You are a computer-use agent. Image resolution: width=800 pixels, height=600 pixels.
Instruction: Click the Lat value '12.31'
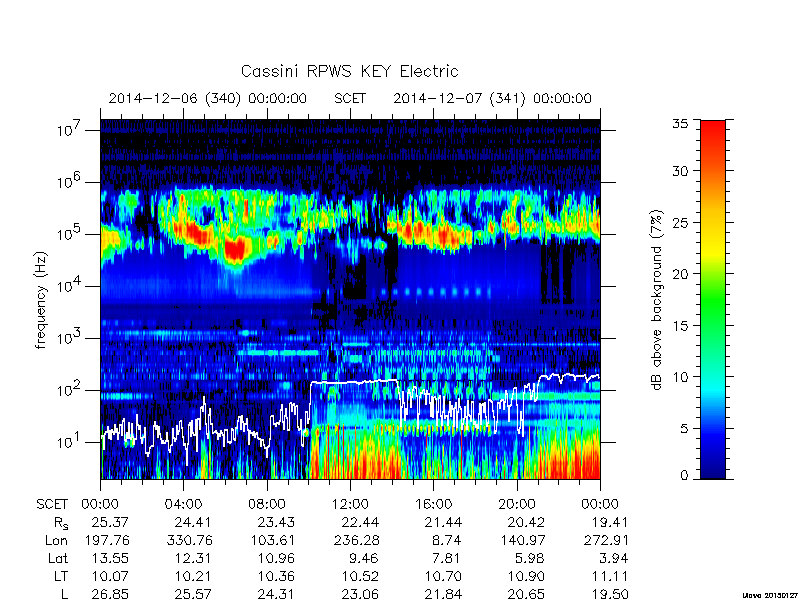click(193, 558)
